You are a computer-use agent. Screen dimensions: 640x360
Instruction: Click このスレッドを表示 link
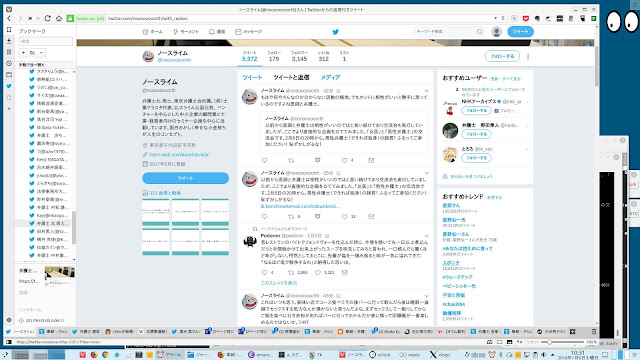279,282
